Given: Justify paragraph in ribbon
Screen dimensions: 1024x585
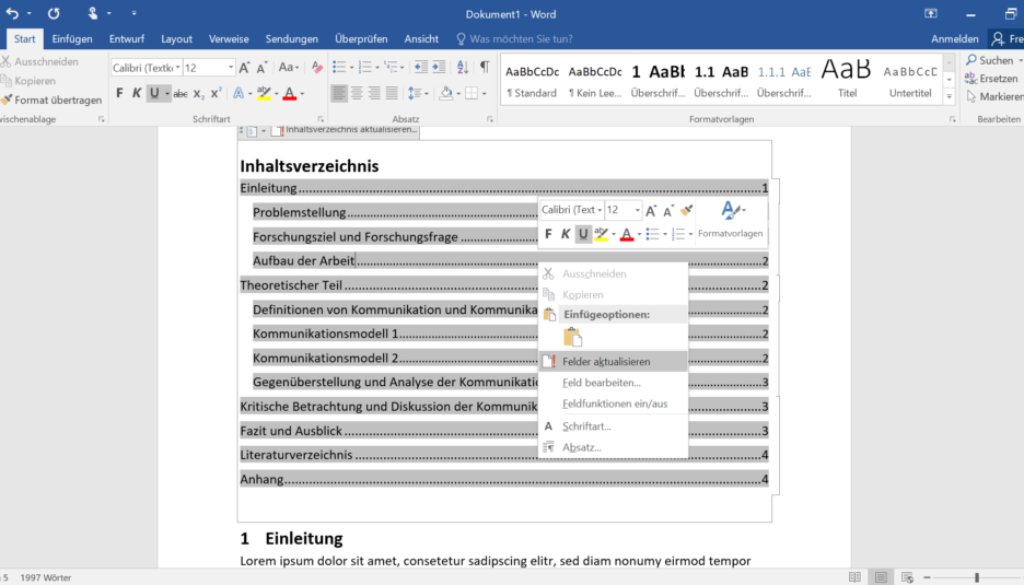Looking at the screenshot, I should pos(392,93).
